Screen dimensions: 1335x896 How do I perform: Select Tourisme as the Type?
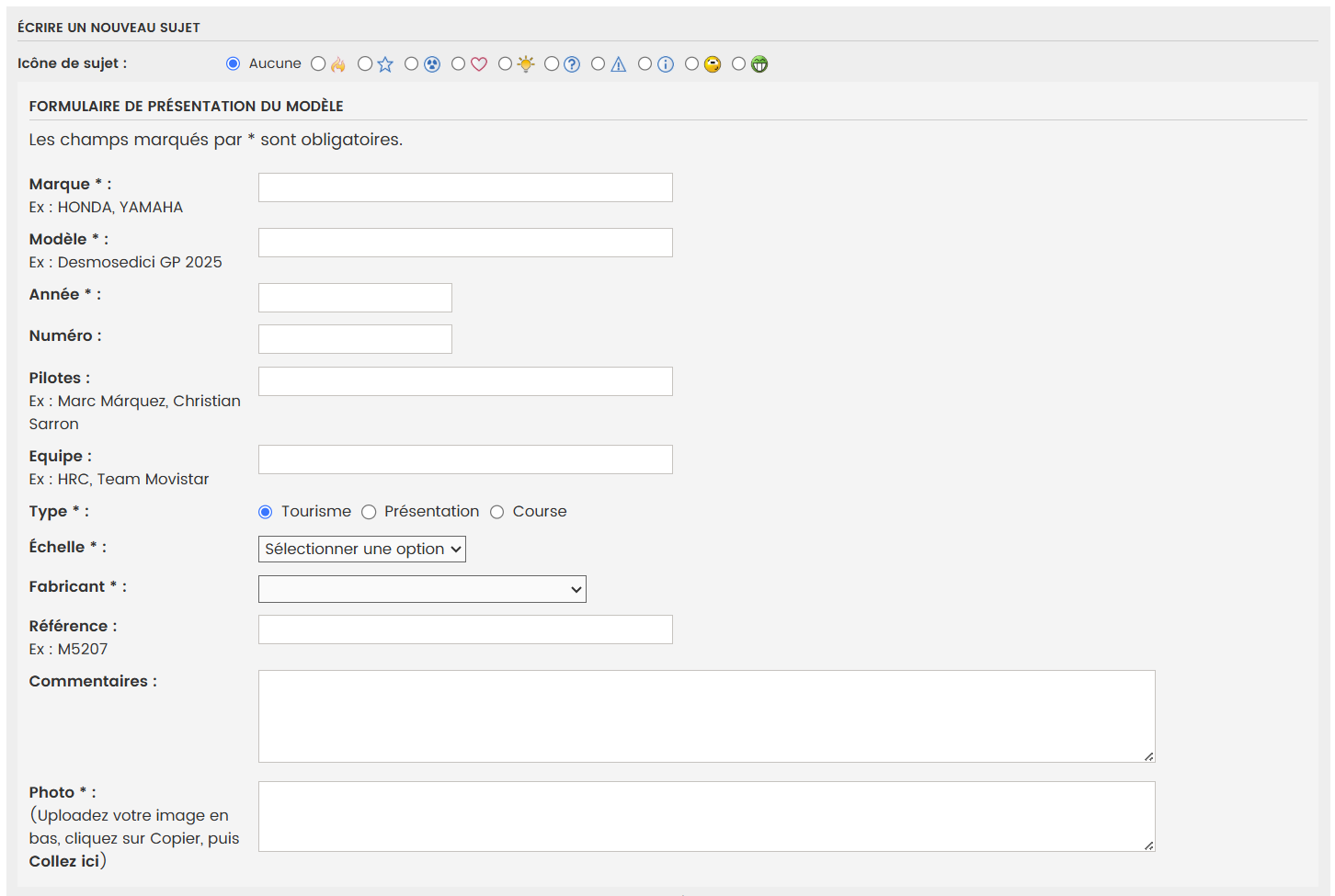266,512
